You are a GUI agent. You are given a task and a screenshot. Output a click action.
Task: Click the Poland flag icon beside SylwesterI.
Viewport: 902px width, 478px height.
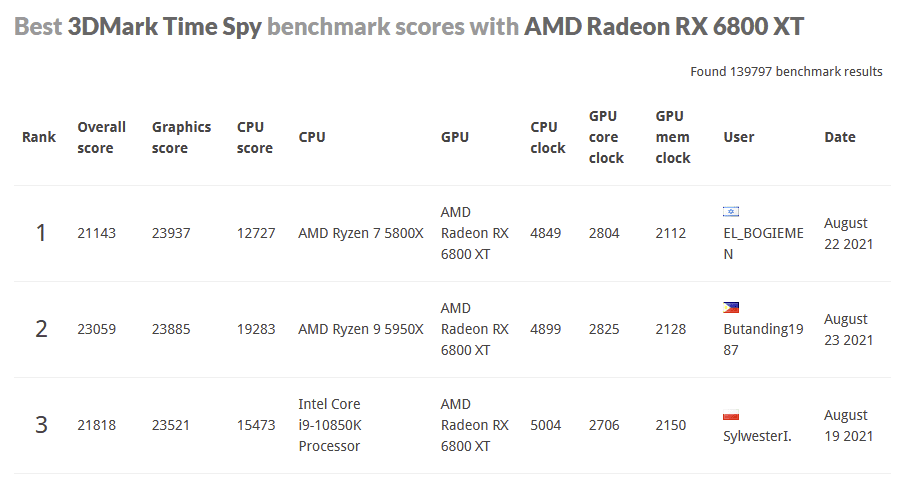[x=731, y=415]
